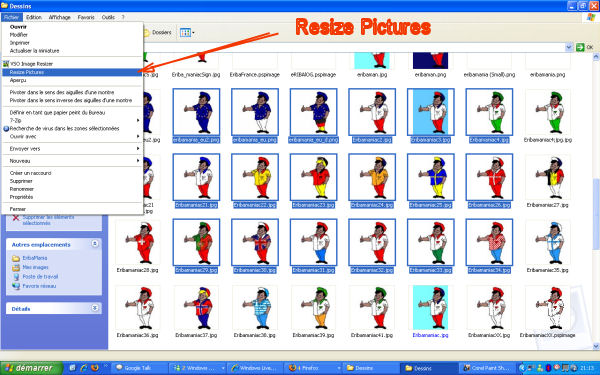
Task: Click Show Desktop quick launch icon
Action: pos(72,368)
